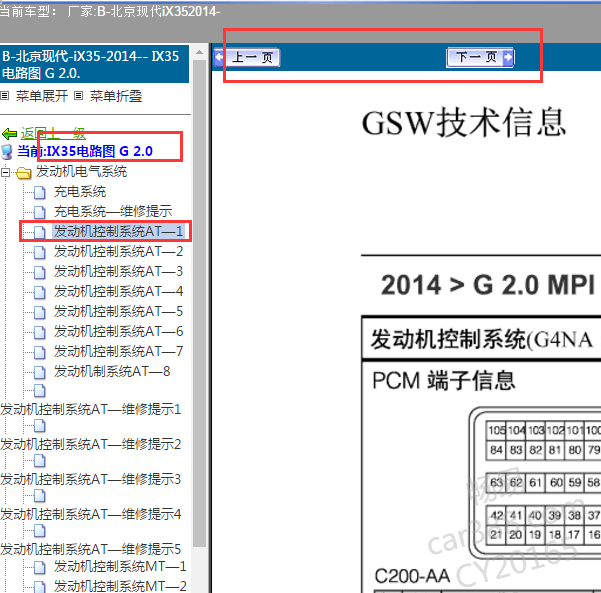
Task: Open 发动机控制系统AT—3 page
Action: click(118, 271)
